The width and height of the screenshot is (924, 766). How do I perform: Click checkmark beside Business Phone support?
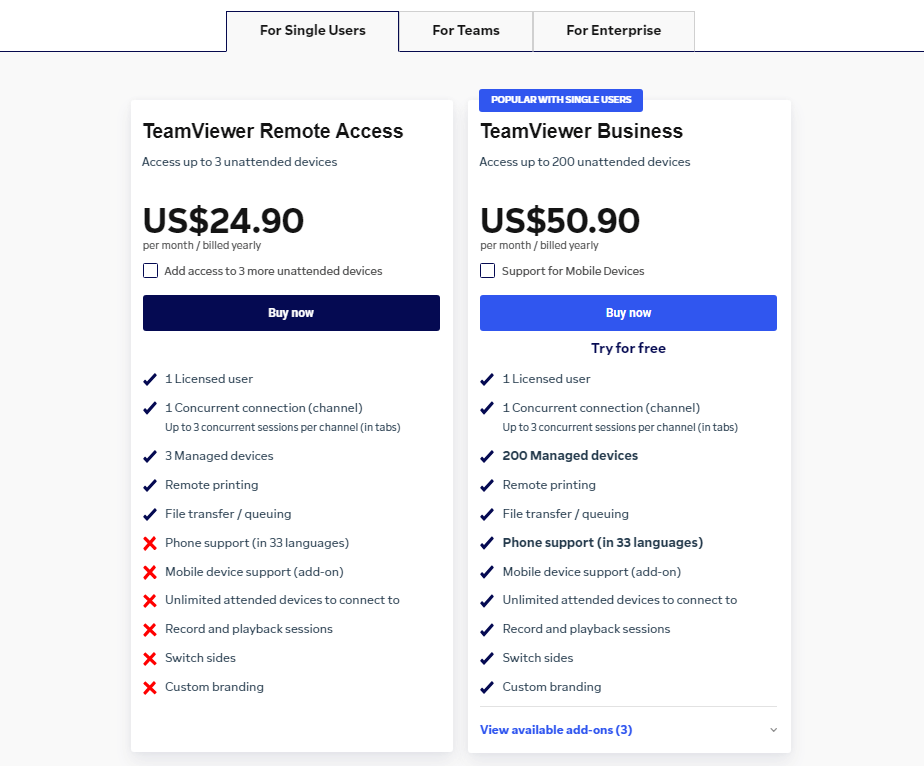point(487,543)
